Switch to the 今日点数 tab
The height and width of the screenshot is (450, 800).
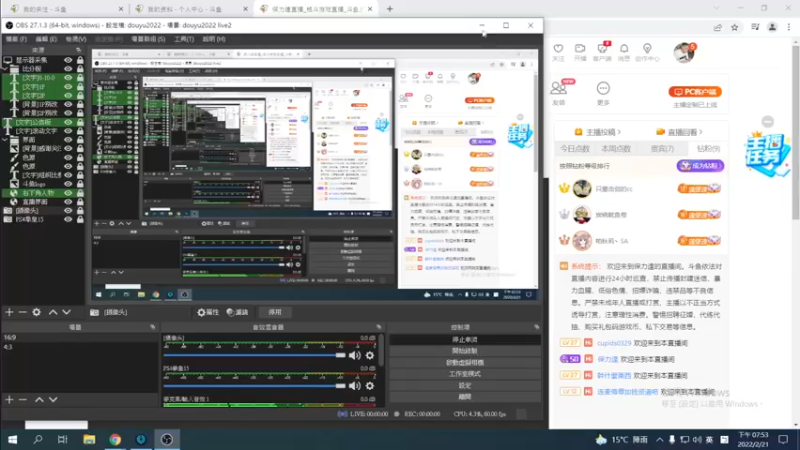pyautogui.click(x=575, y=149)
